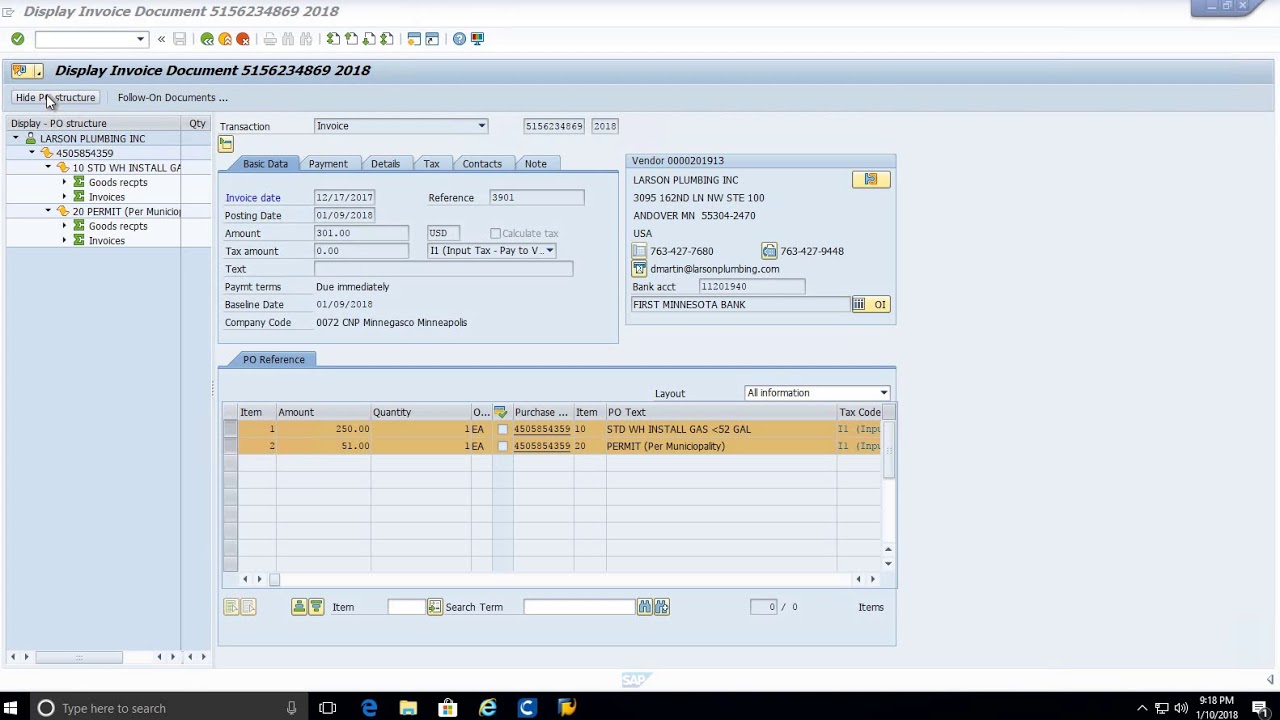
Task: Click the green icon below Transaction label
Action: click(x=226, y=144)
